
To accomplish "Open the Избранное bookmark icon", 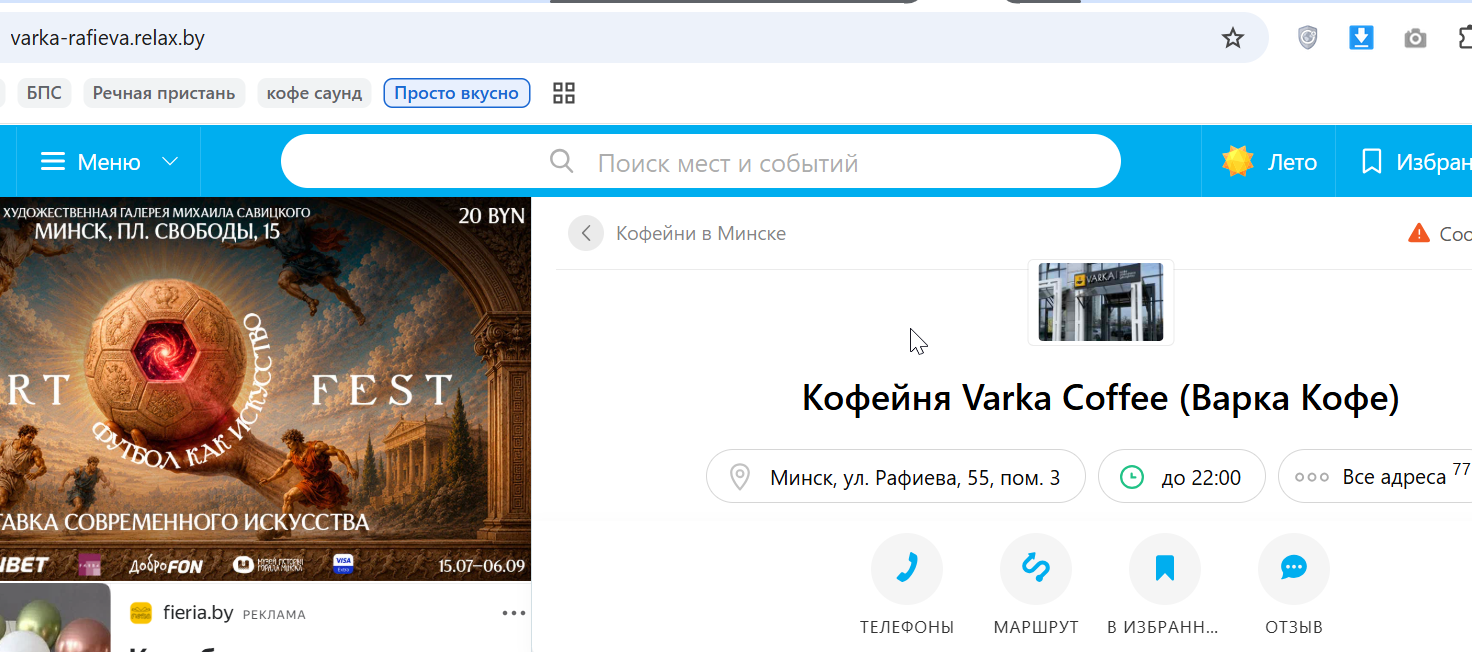I will click(1372, 162).
